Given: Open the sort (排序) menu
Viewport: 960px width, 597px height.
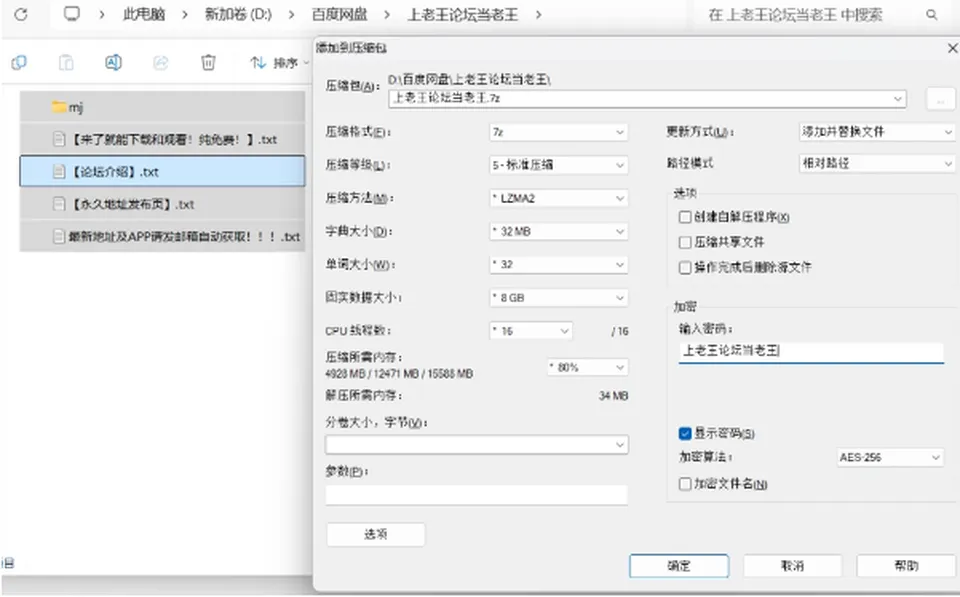Looking at the screenshot, I should 279,62.
